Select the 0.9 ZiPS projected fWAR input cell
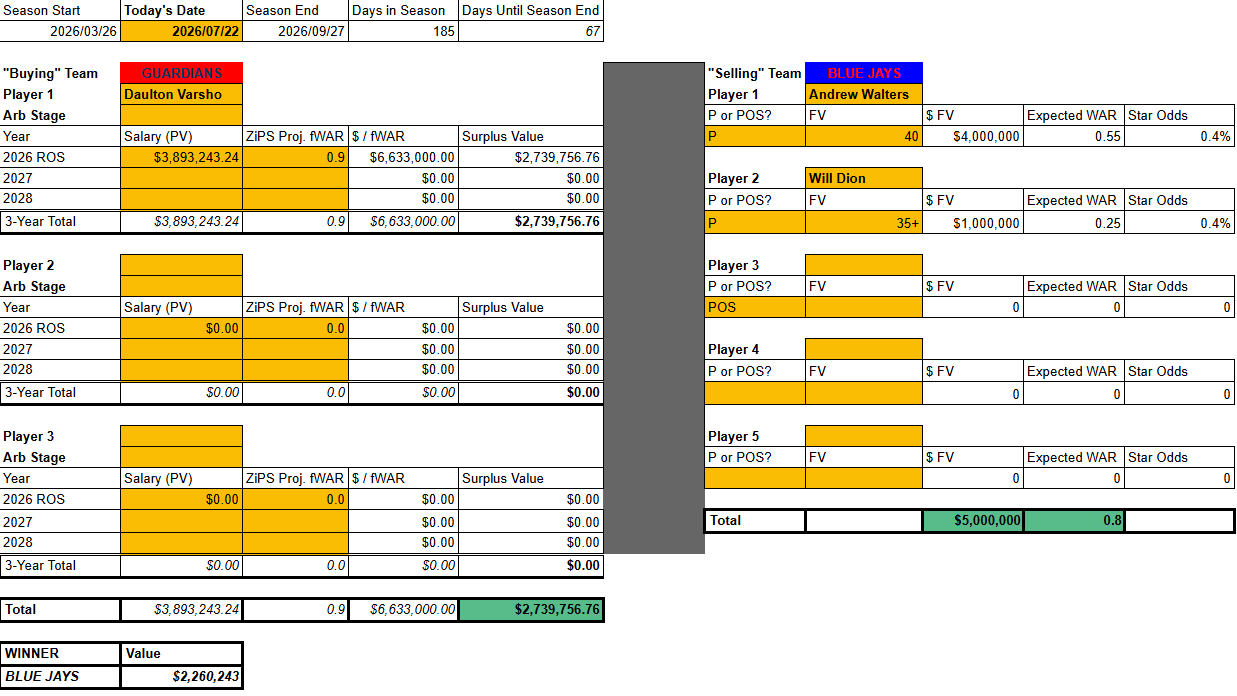The image size is (1237, 696). (x=296, y=157)
